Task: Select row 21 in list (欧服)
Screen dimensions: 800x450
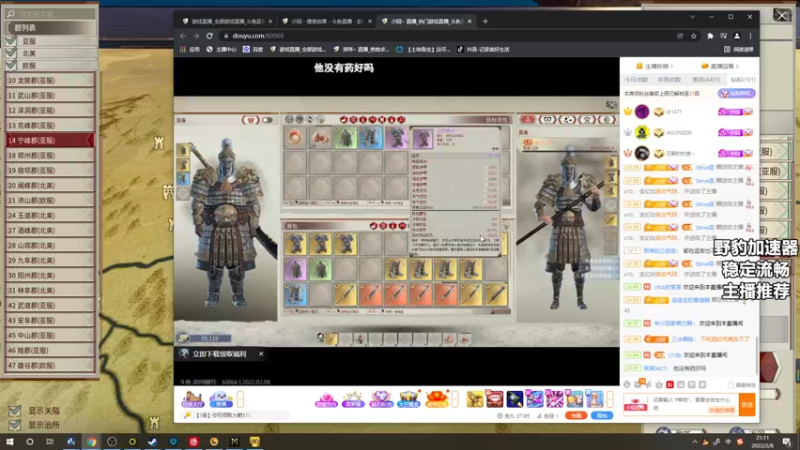Action: pos(50,200)
